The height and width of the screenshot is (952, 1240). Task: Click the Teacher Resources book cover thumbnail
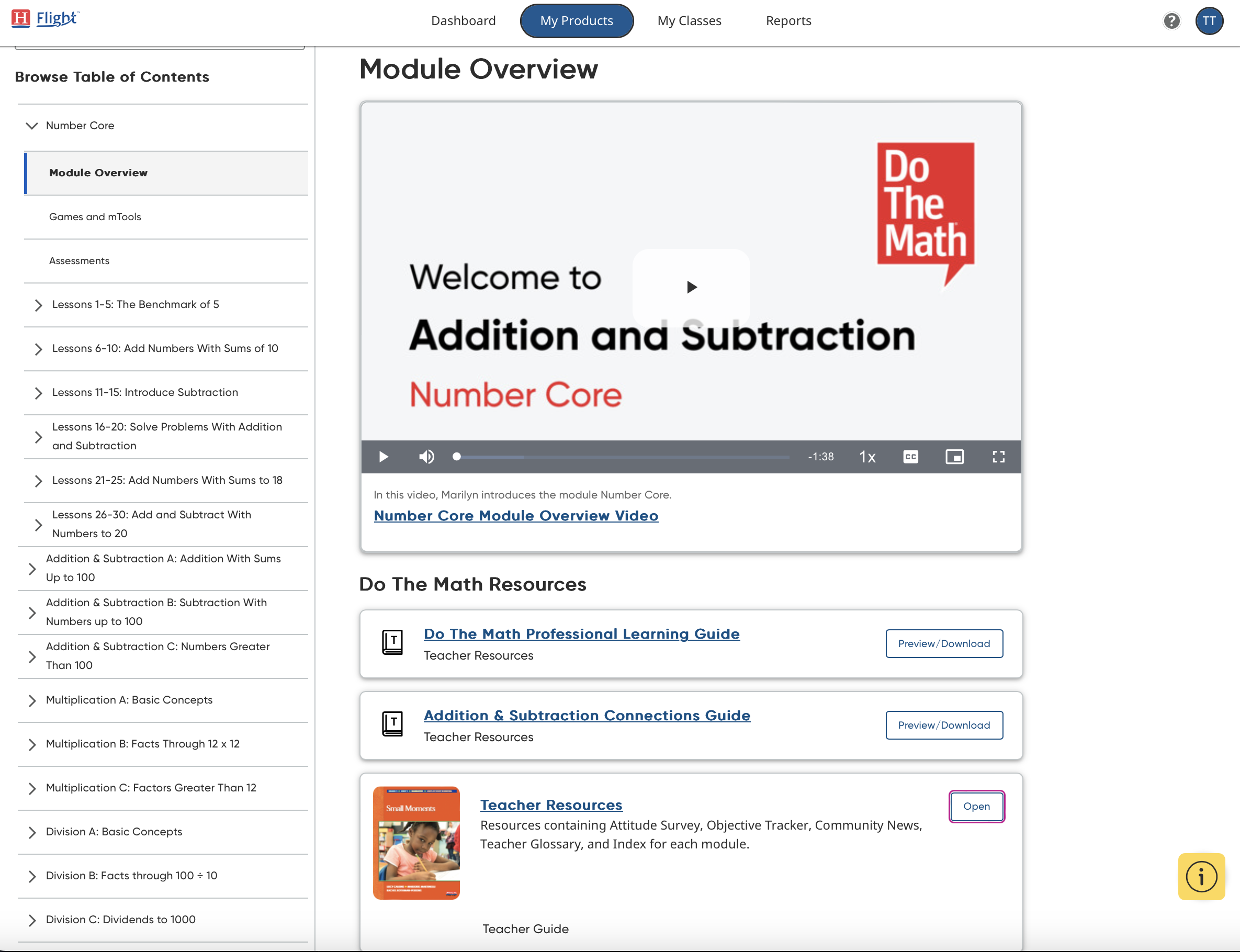416,842
